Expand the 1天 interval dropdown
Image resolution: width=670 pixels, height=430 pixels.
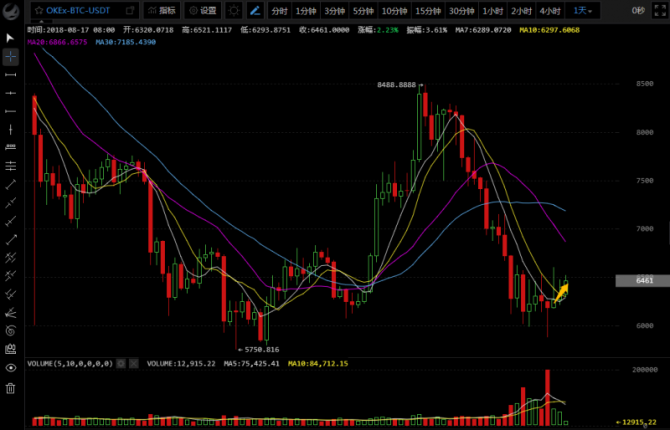pos(582,11)
